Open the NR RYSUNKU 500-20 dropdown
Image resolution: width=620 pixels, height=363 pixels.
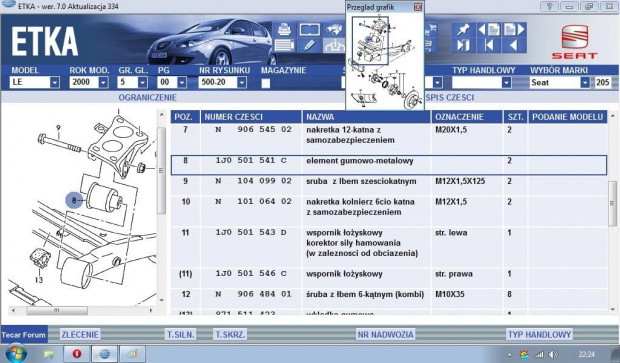(x=223, y=82)
